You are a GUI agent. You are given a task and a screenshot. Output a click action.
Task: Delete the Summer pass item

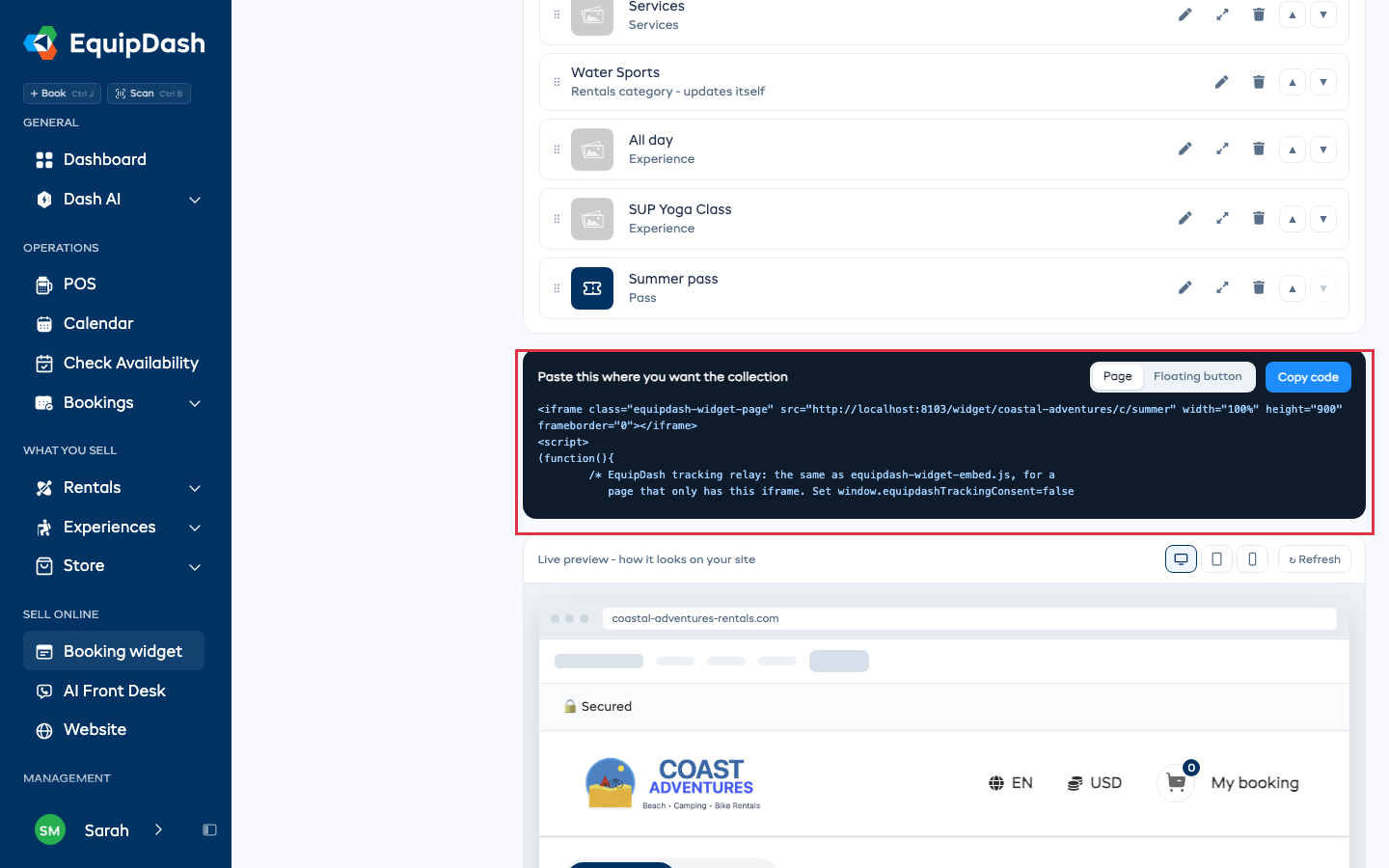(x=1259, y=288)
